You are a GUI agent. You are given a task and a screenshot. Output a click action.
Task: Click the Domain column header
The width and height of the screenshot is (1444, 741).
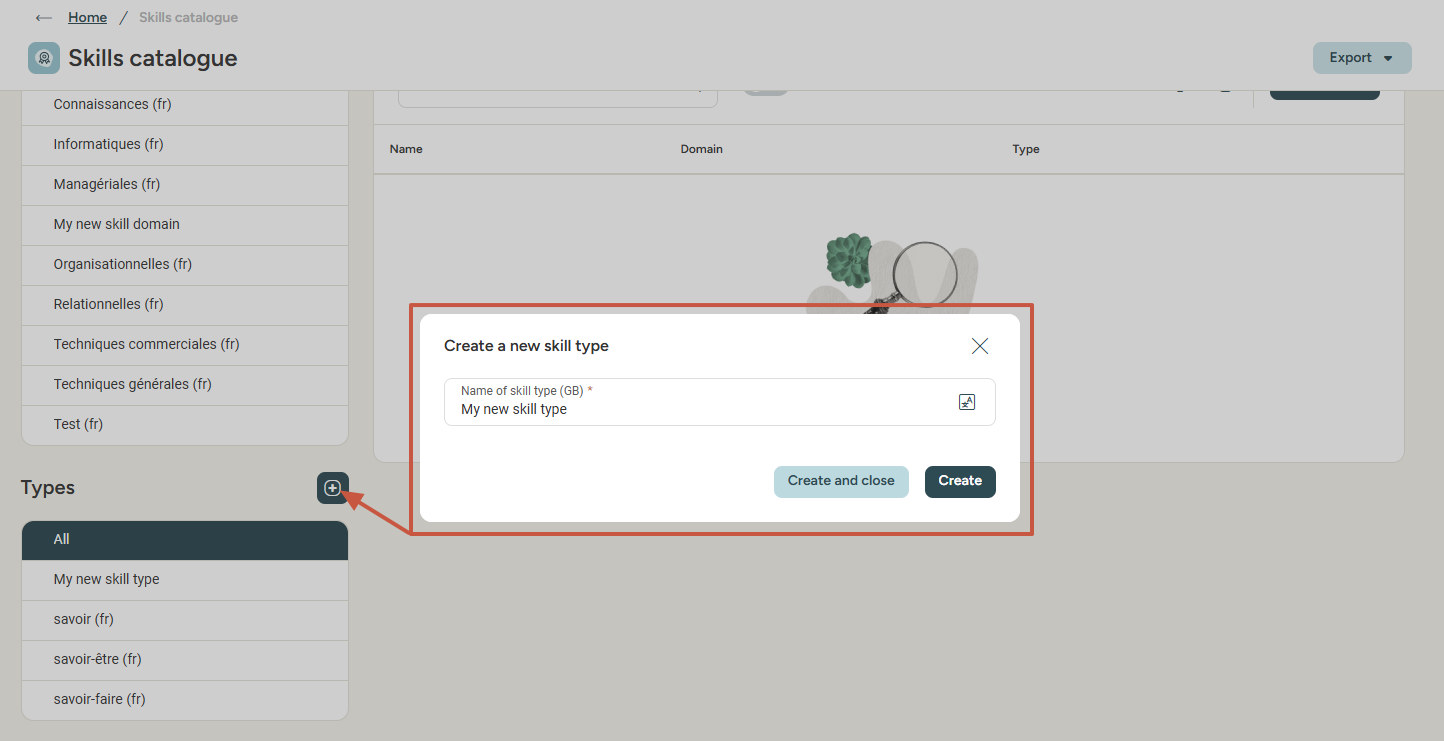click(701, 149)
